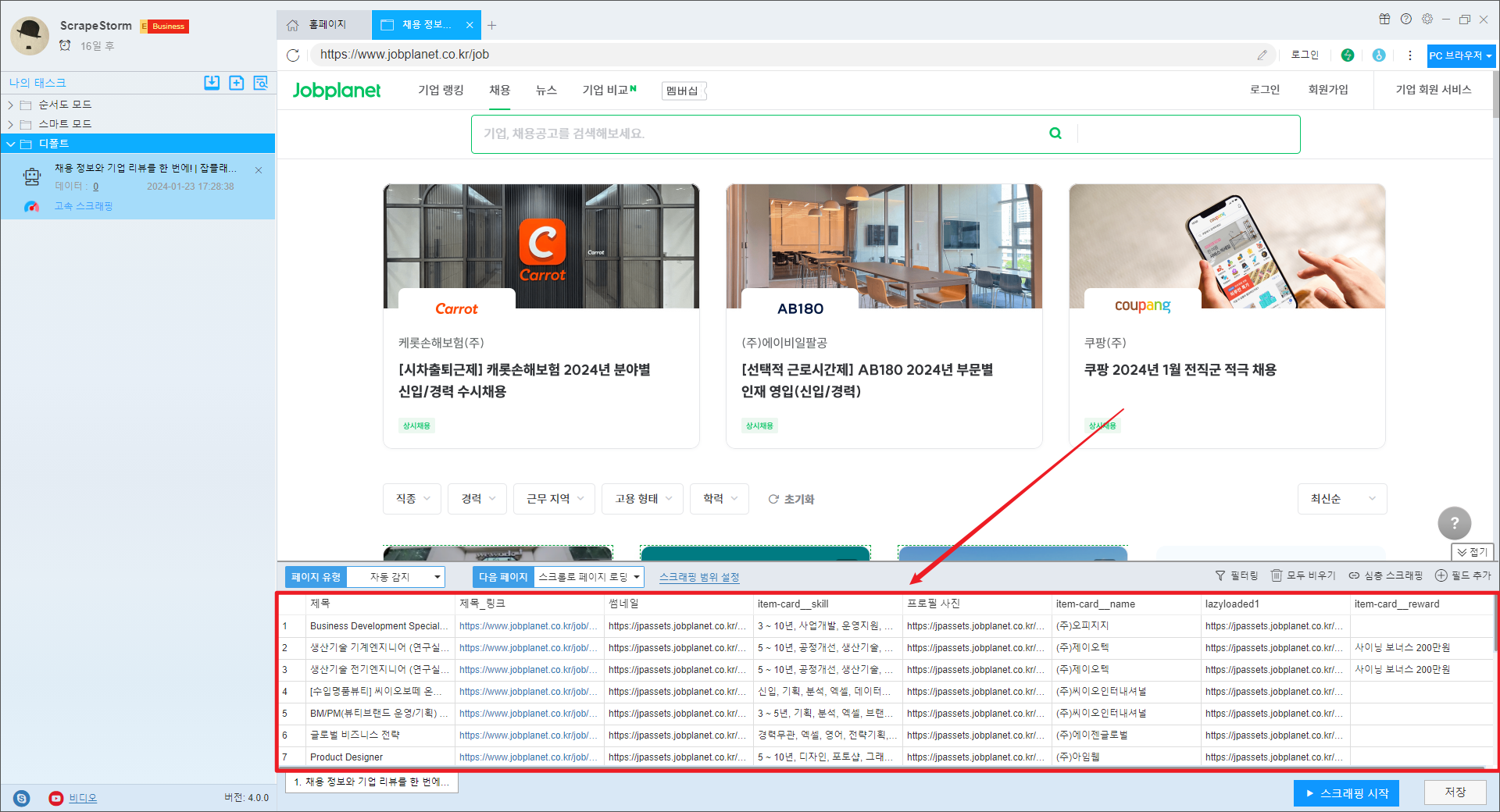Select the 뉴스 menu item
This screenshot has height=812, width=1500.
pos(546,90)
